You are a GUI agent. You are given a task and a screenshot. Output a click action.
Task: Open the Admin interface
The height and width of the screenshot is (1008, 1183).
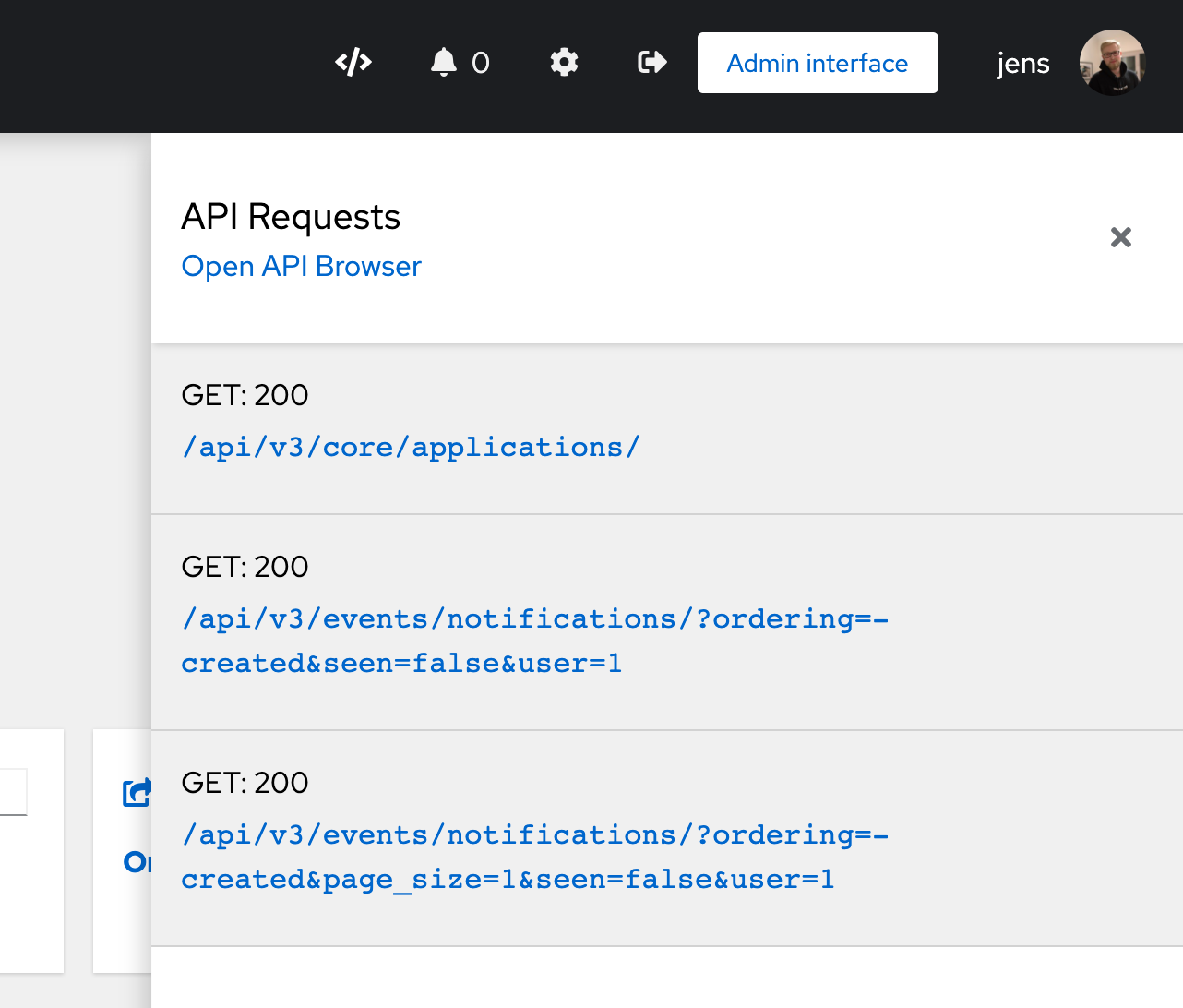817,63
